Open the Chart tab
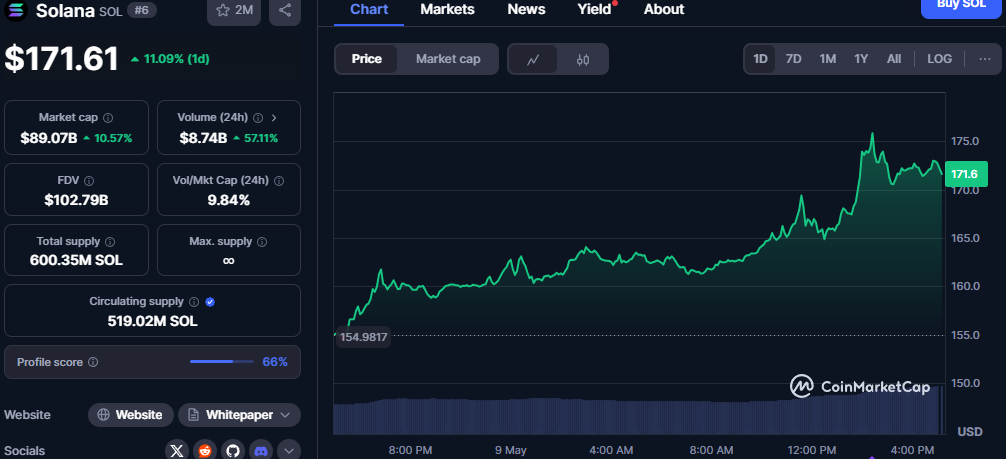The width and height of the screenshot is (1006, 459). pyautogui.click(x=369, y=10)
